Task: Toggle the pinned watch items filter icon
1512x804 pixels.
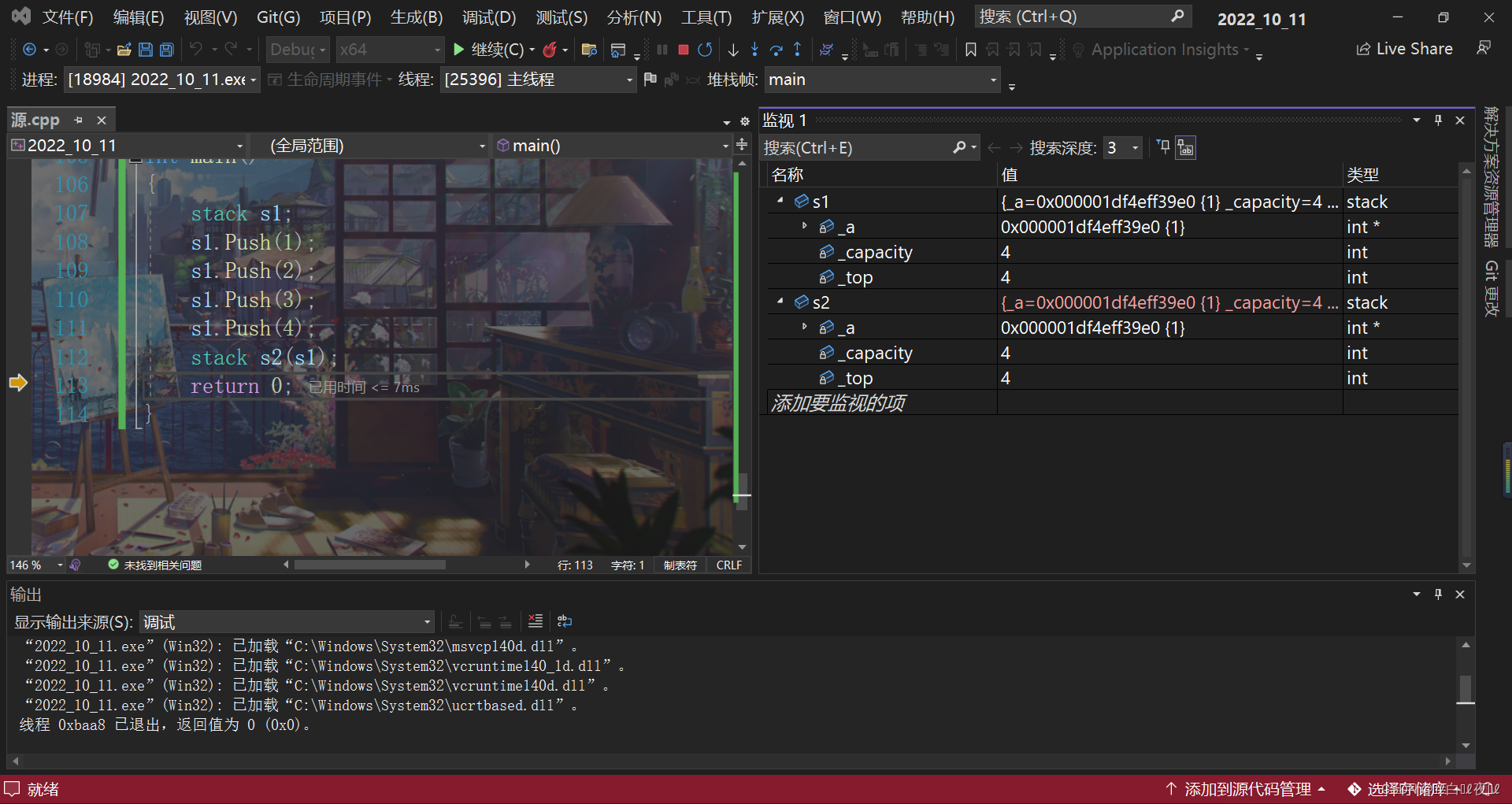Action: [x=1164, y=147]
